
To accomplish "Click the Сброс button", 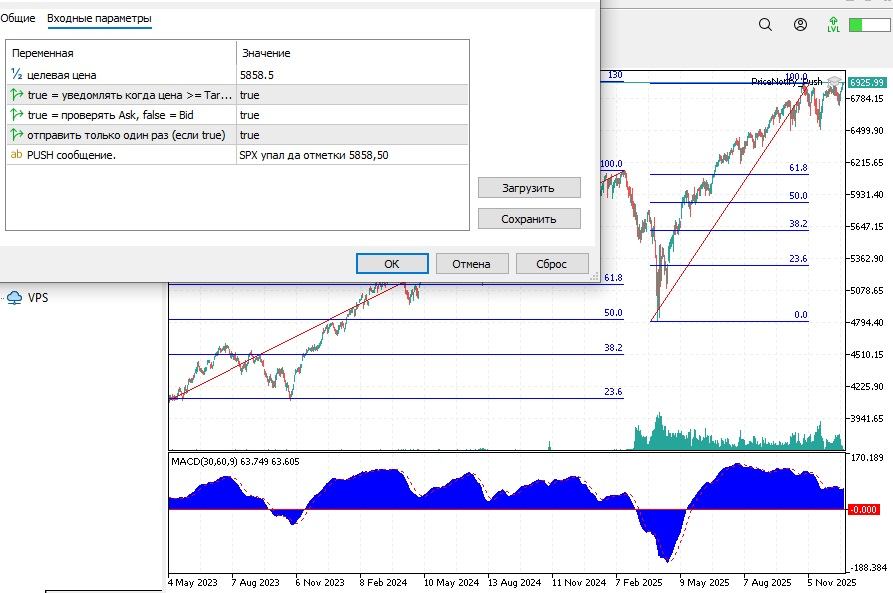I will [x=551, y=264].
